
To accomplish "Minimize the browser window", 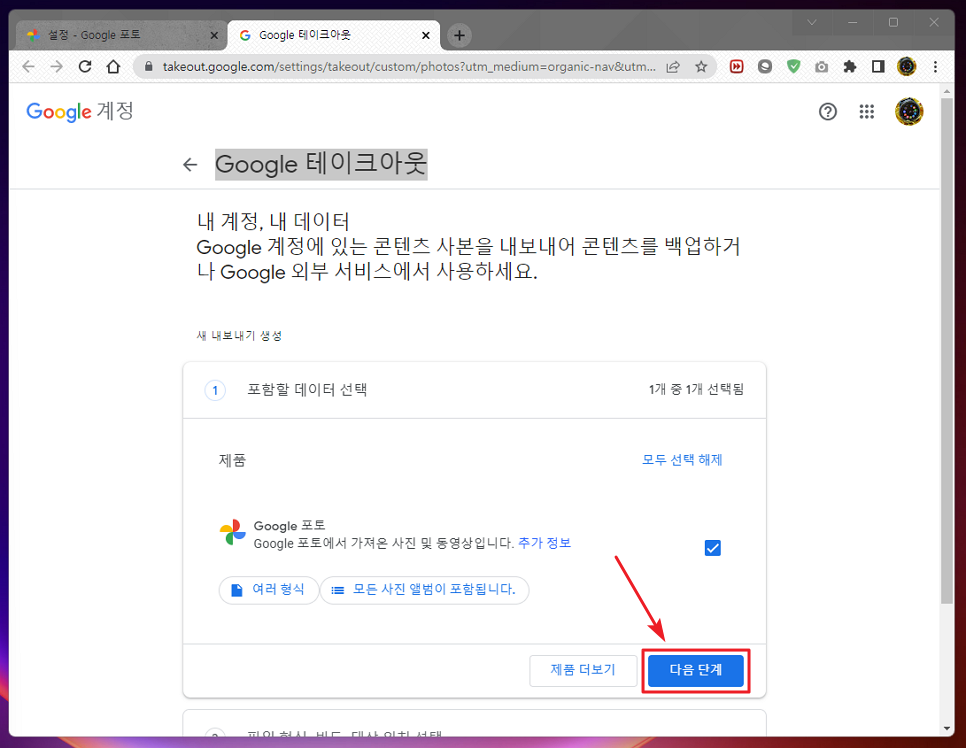I will tap(853, 23).
